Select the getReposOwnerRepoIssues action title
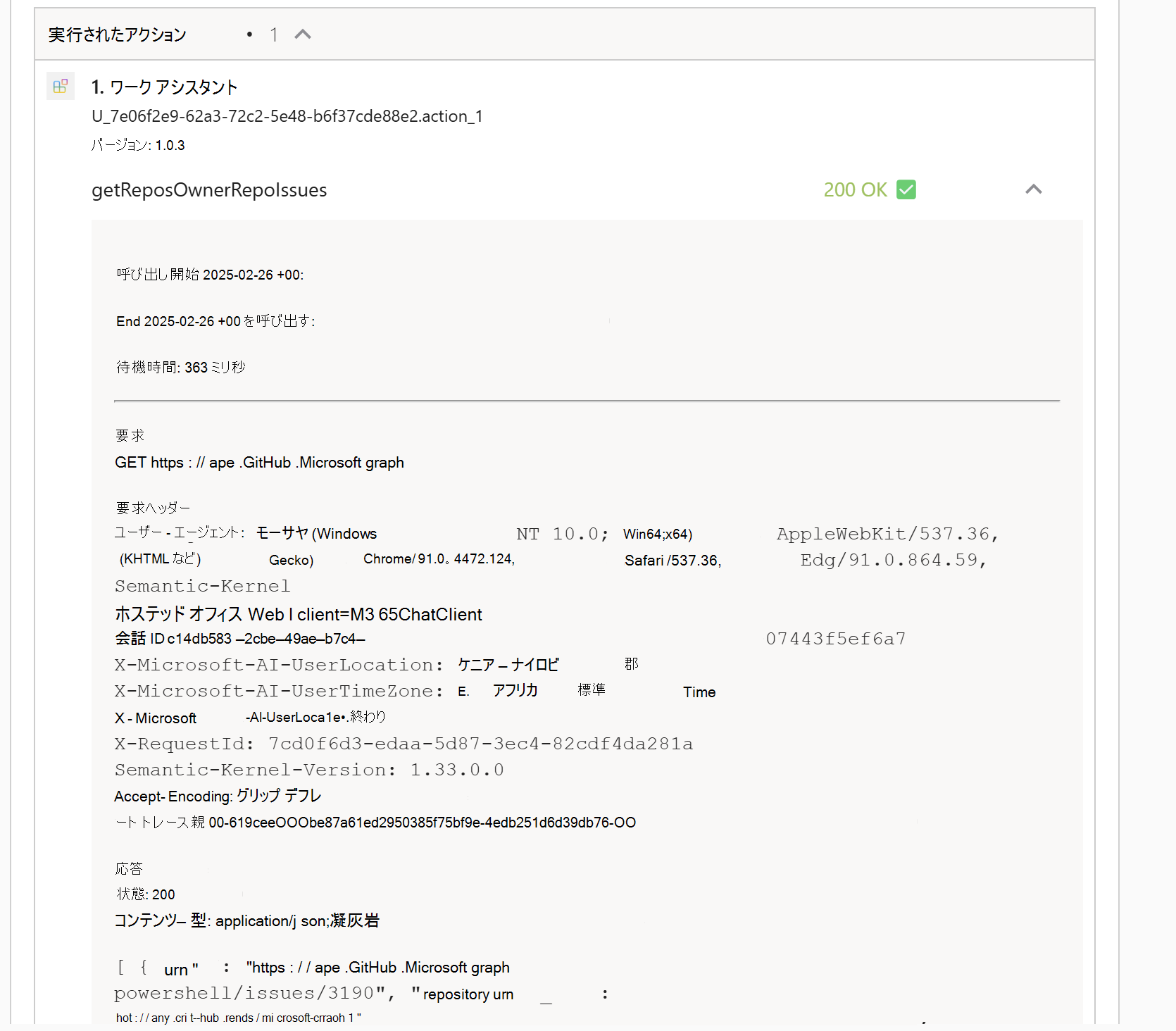 click(x=209, y=189)
